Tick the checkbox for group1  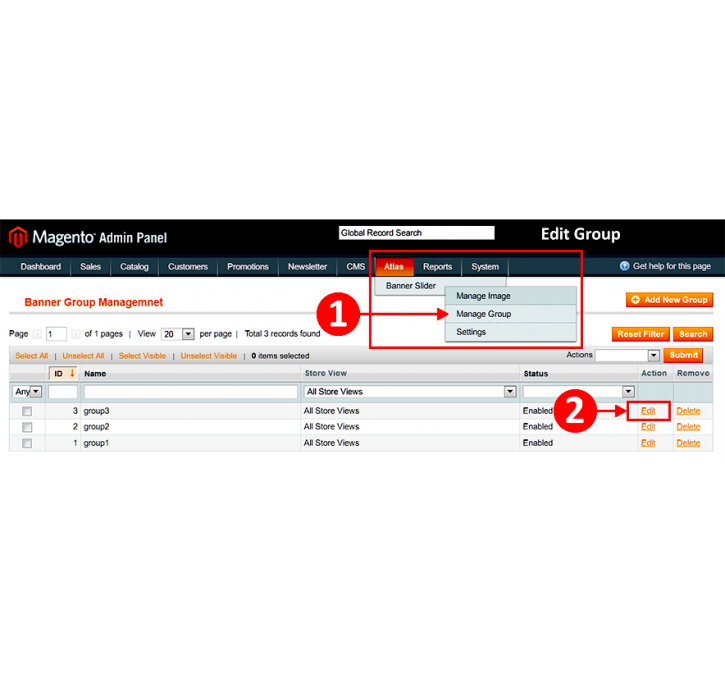pyautogui.click(x=27, y=443)
